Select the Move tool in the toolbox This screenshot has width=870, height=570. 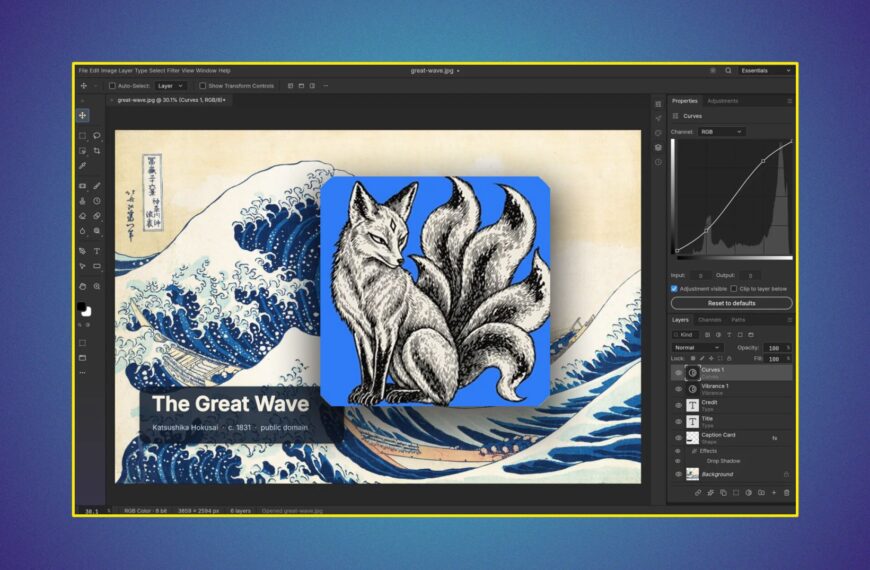click(83, 115)
